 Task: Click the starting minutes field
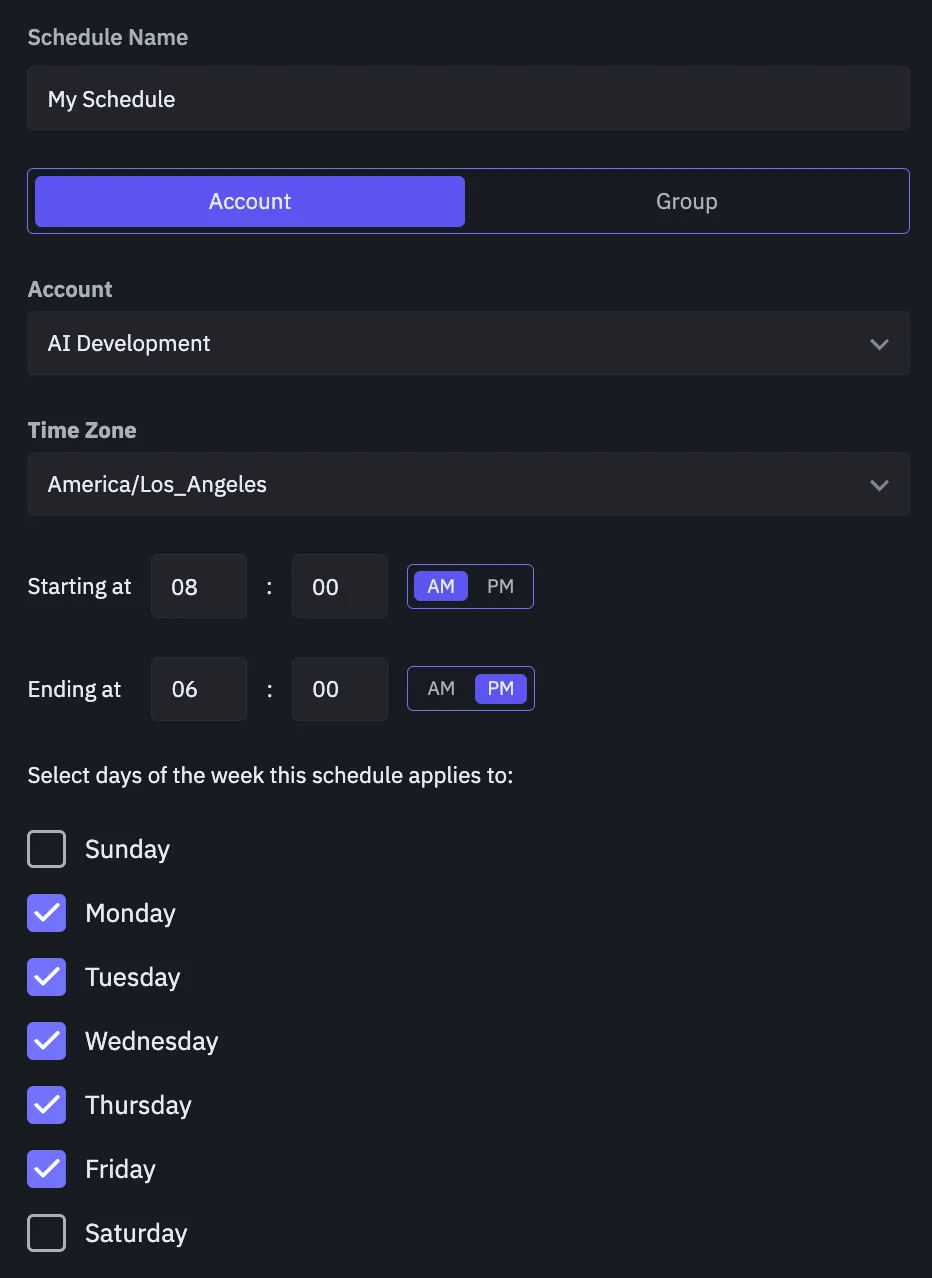tap(339, 587)
